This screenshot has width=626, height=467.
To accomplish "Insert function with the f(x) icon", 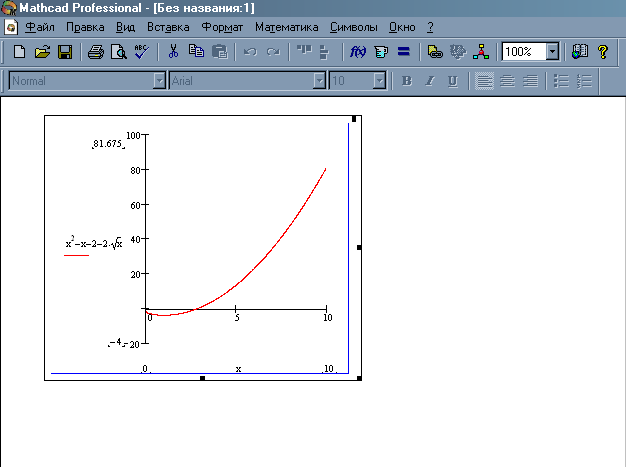I will coord(358,52).
